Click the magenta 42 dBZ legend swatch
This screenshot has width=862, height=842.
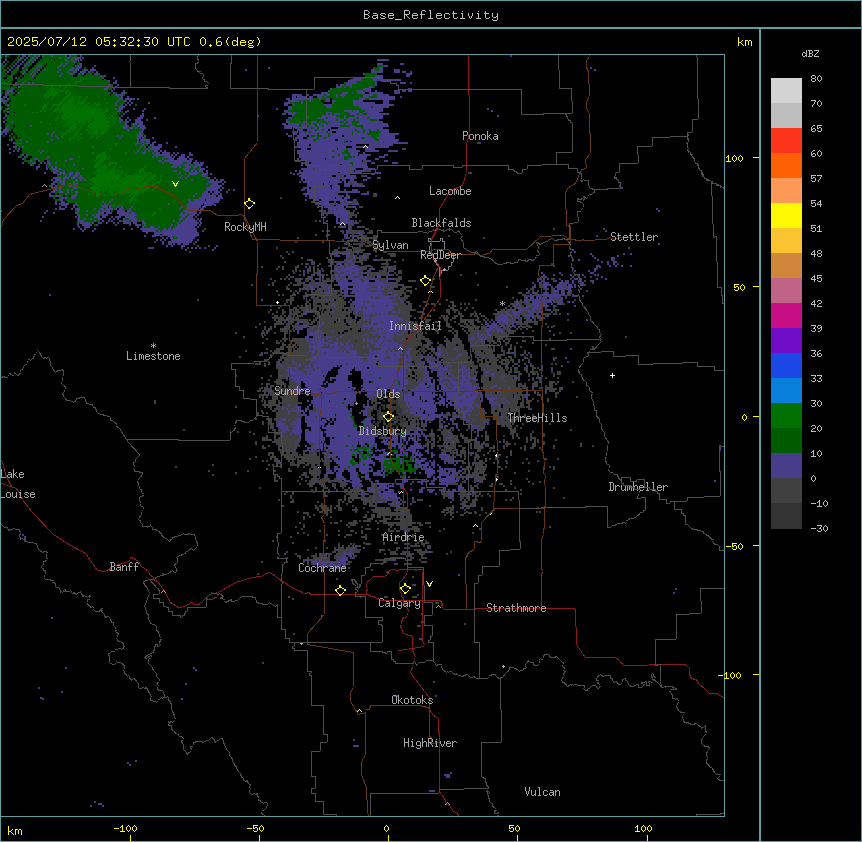(786, 315)
